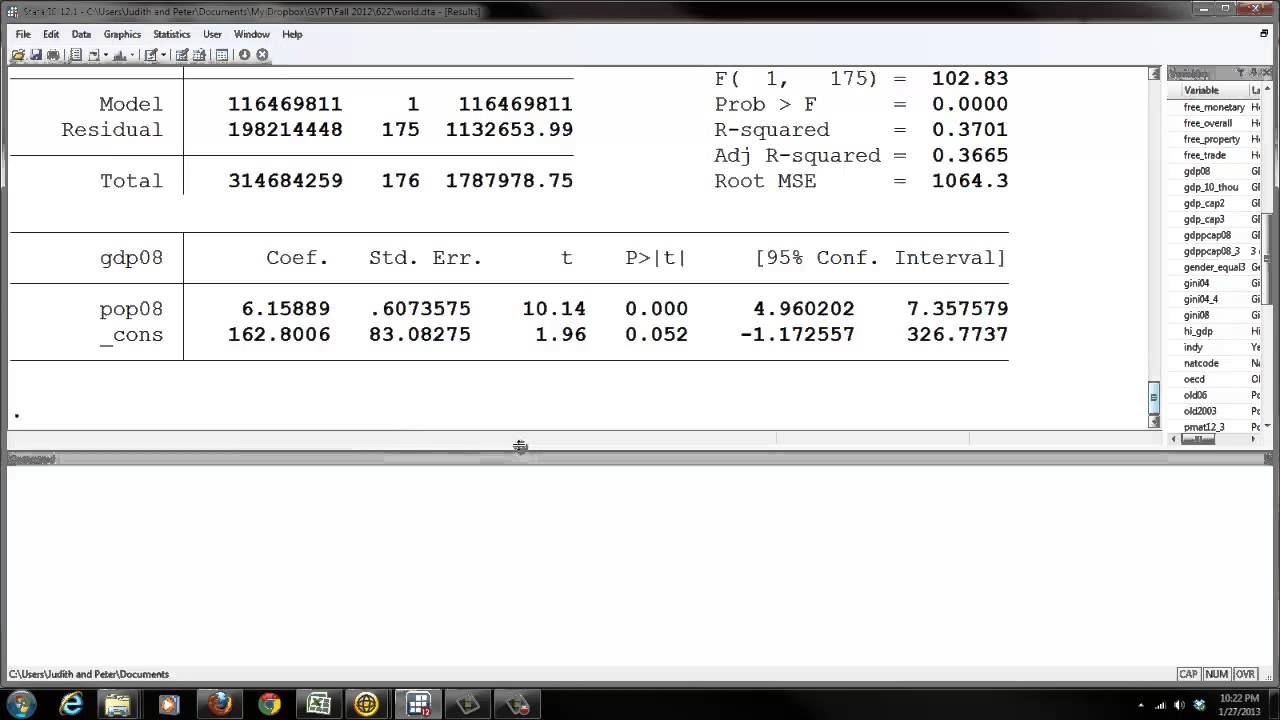This screenshot has height=720, width=1280.
Task: Open the Statistics menu
Action: pyautogui.click(x=171, y=34)
